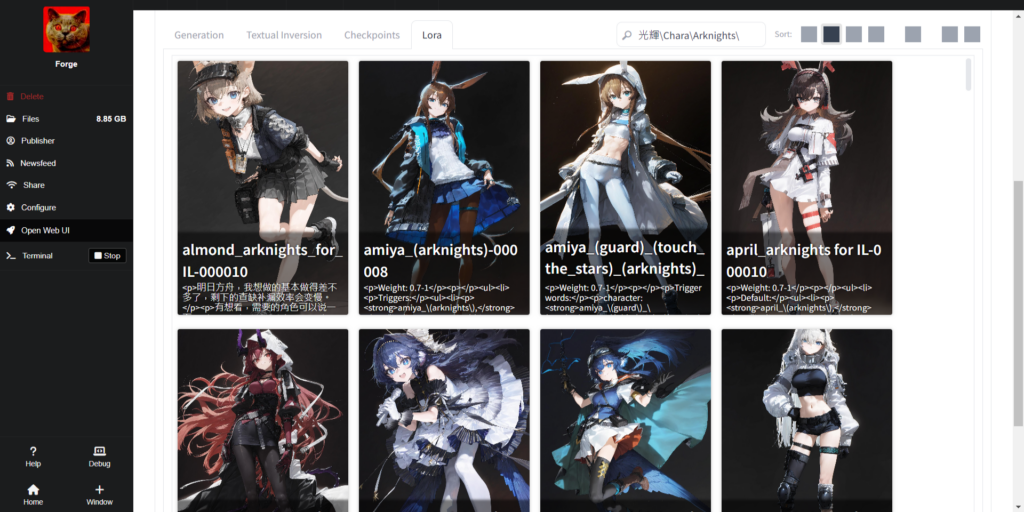Screen dimensions: 1024x512
Task: Select the april_arknights Lora card
Action: tap(806, 187)
